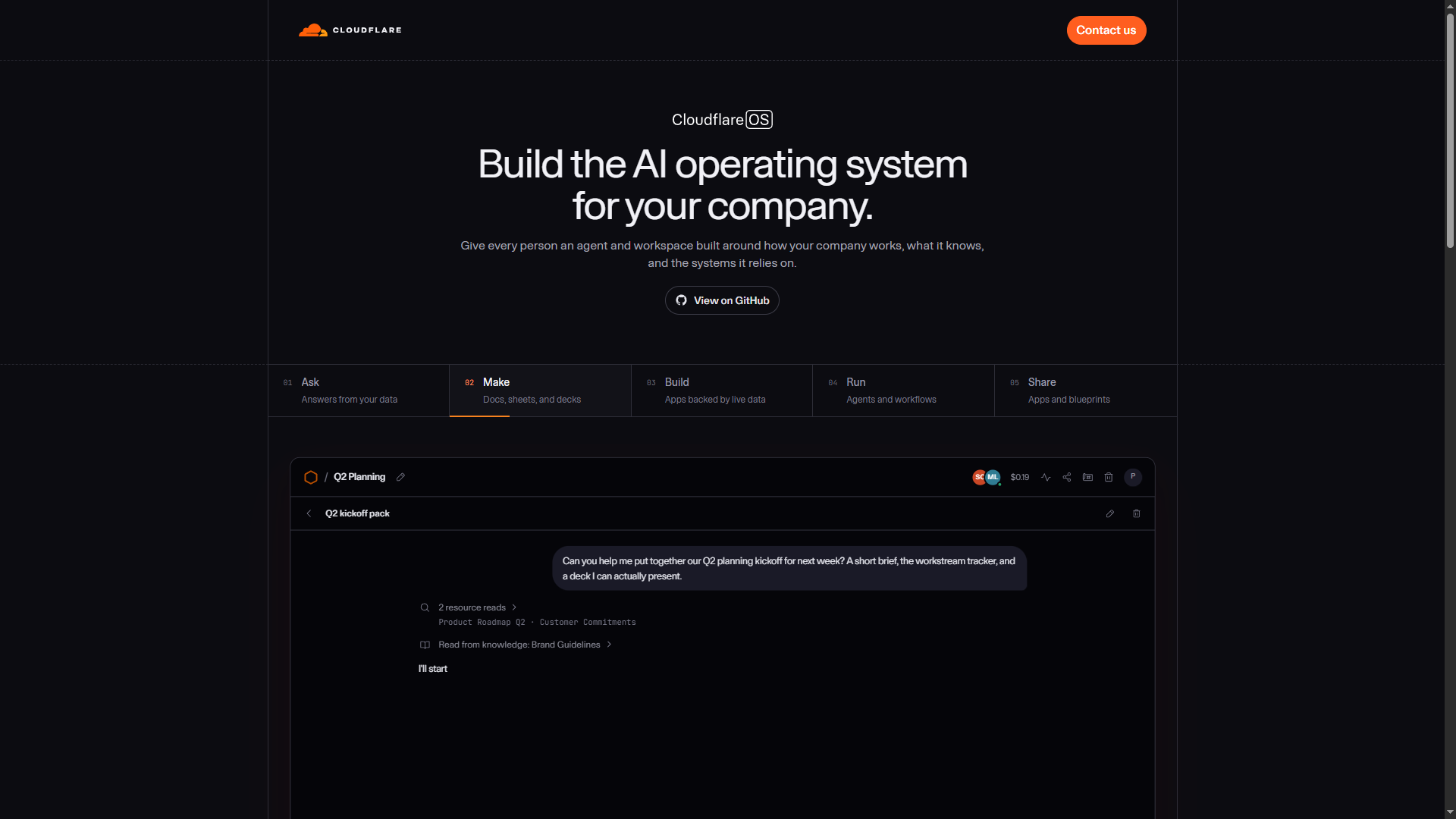Switch to the Ask tab

click(359, 391)
